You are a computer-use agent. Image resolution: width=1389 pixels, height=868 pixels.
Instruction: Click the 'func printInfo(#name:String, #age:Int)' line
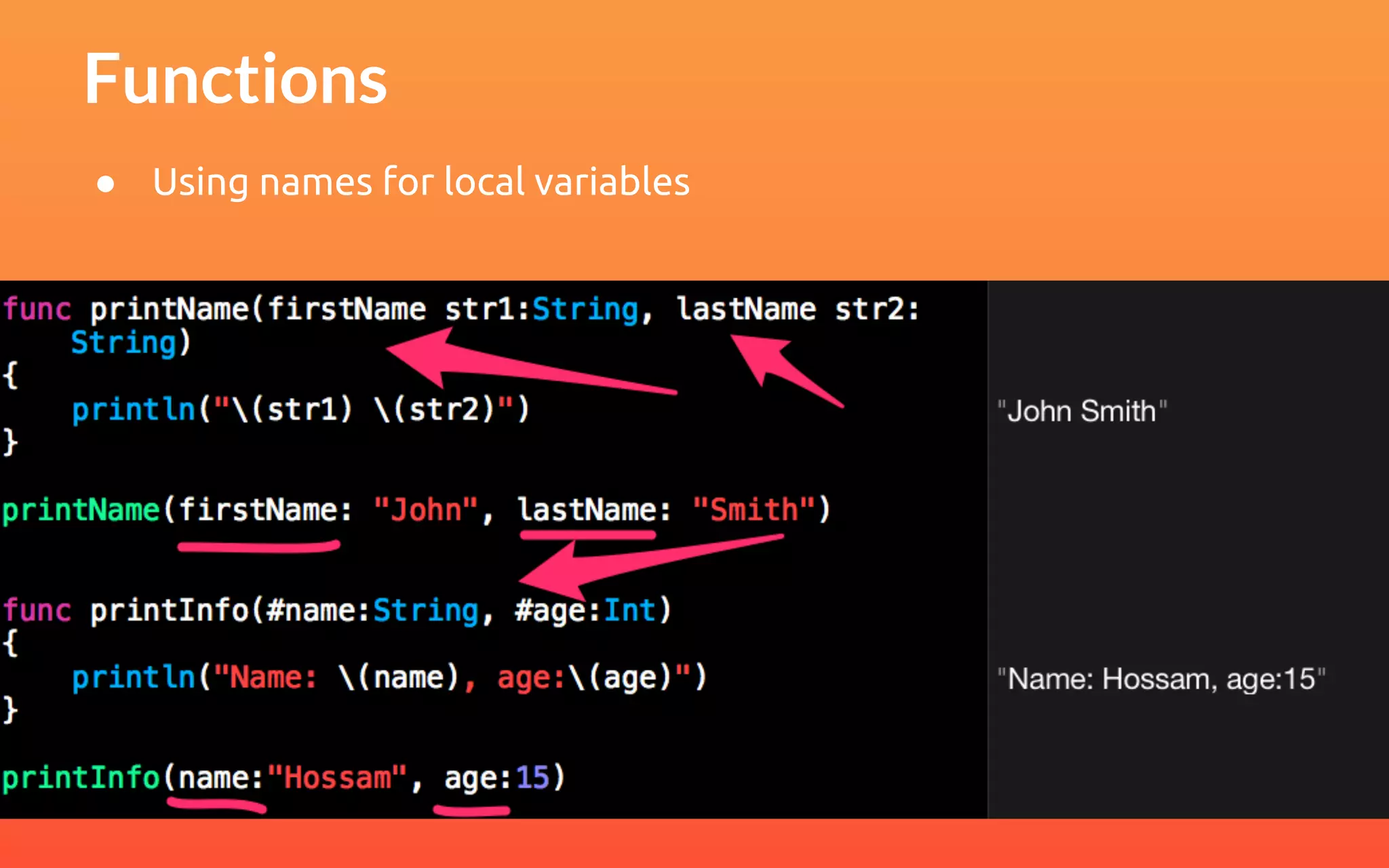[337, 610]
